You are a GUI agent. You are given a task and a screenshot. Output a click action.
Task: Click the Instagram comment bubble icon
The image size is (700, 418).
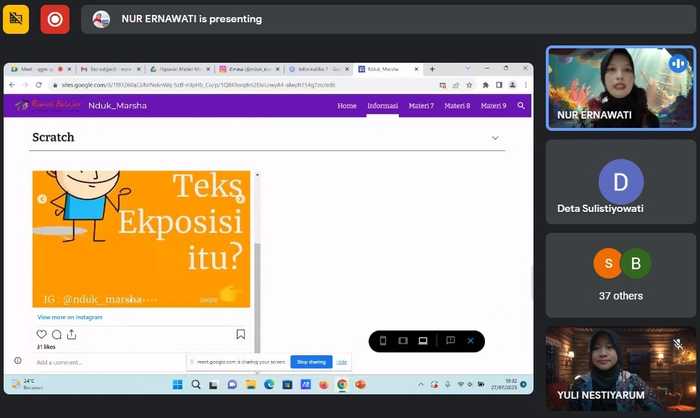click(x=56, y=334)
